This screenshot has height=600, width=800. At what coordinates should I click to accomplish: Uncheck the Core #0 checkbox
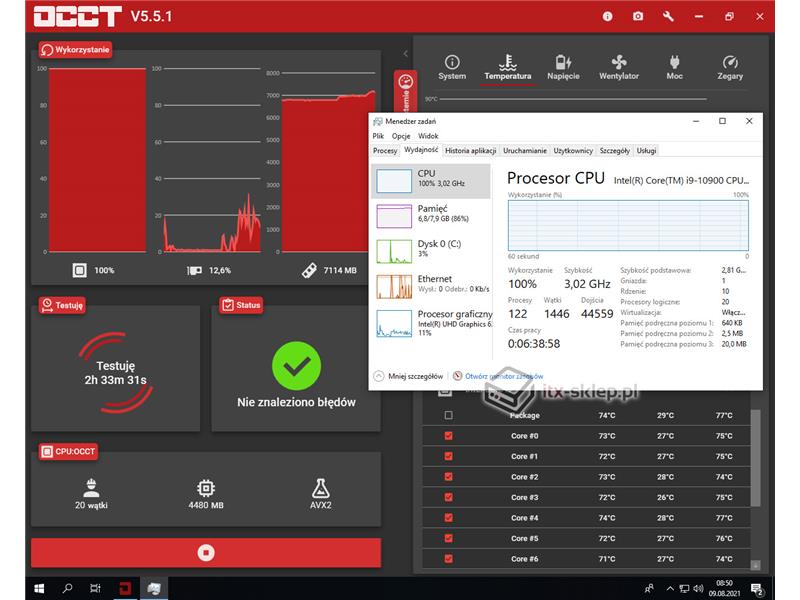click(x=448, y=436)
